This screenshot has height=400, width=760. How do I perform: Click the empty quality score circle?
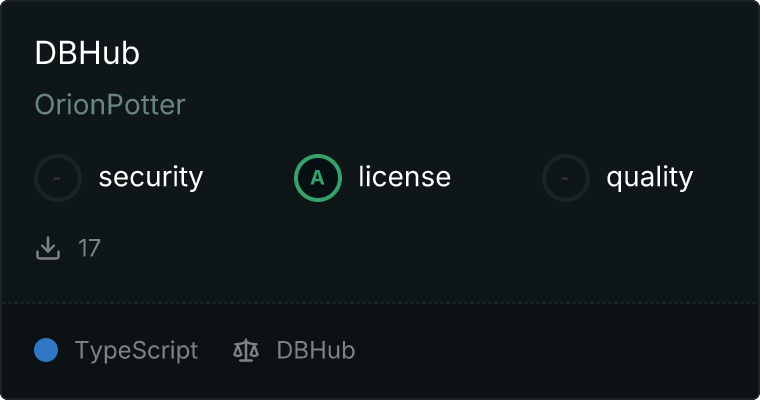point(566,178)
